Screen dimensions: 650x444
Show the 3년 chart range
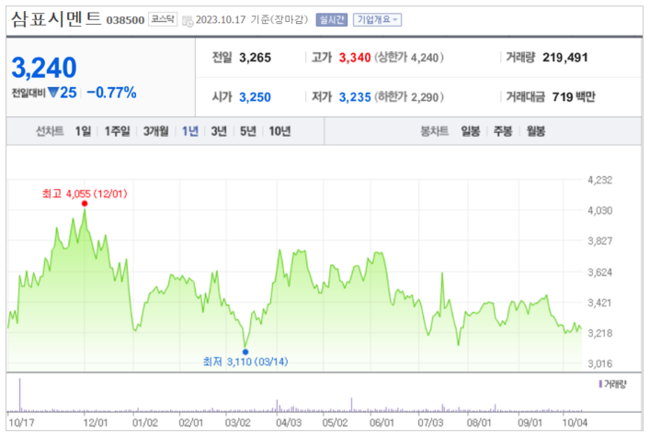218,131
